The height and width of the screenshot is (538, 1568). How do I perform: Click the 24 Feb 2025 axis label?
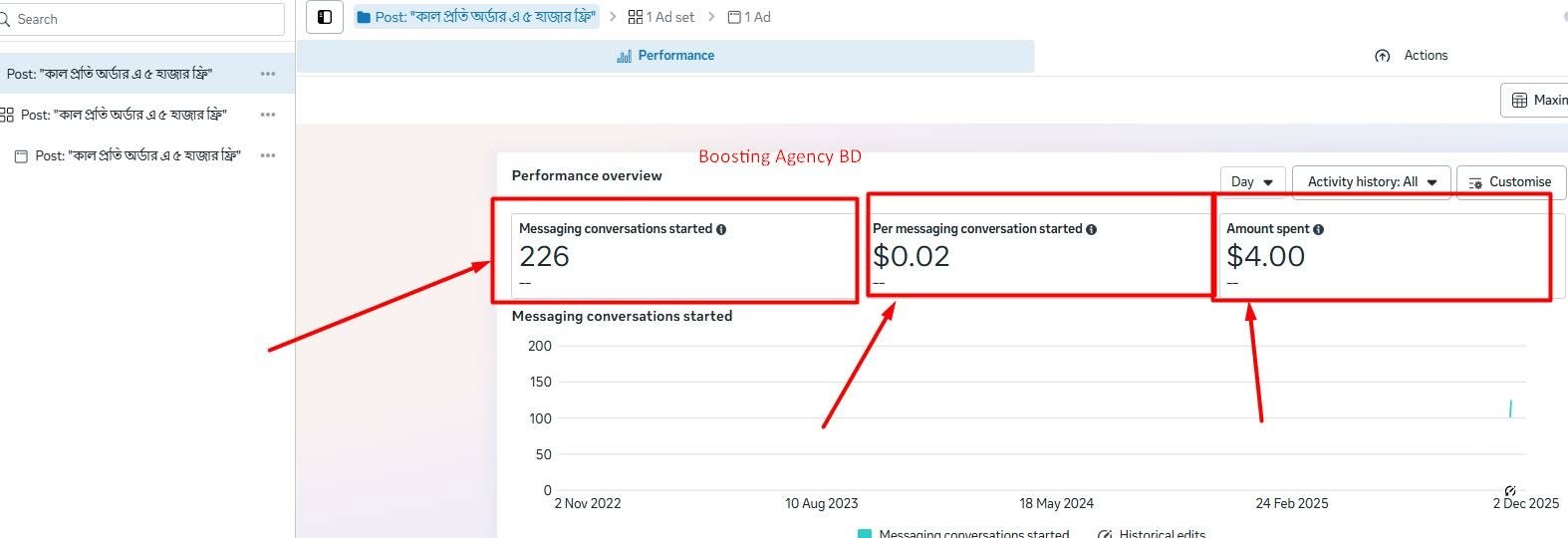click(1292, 503)
